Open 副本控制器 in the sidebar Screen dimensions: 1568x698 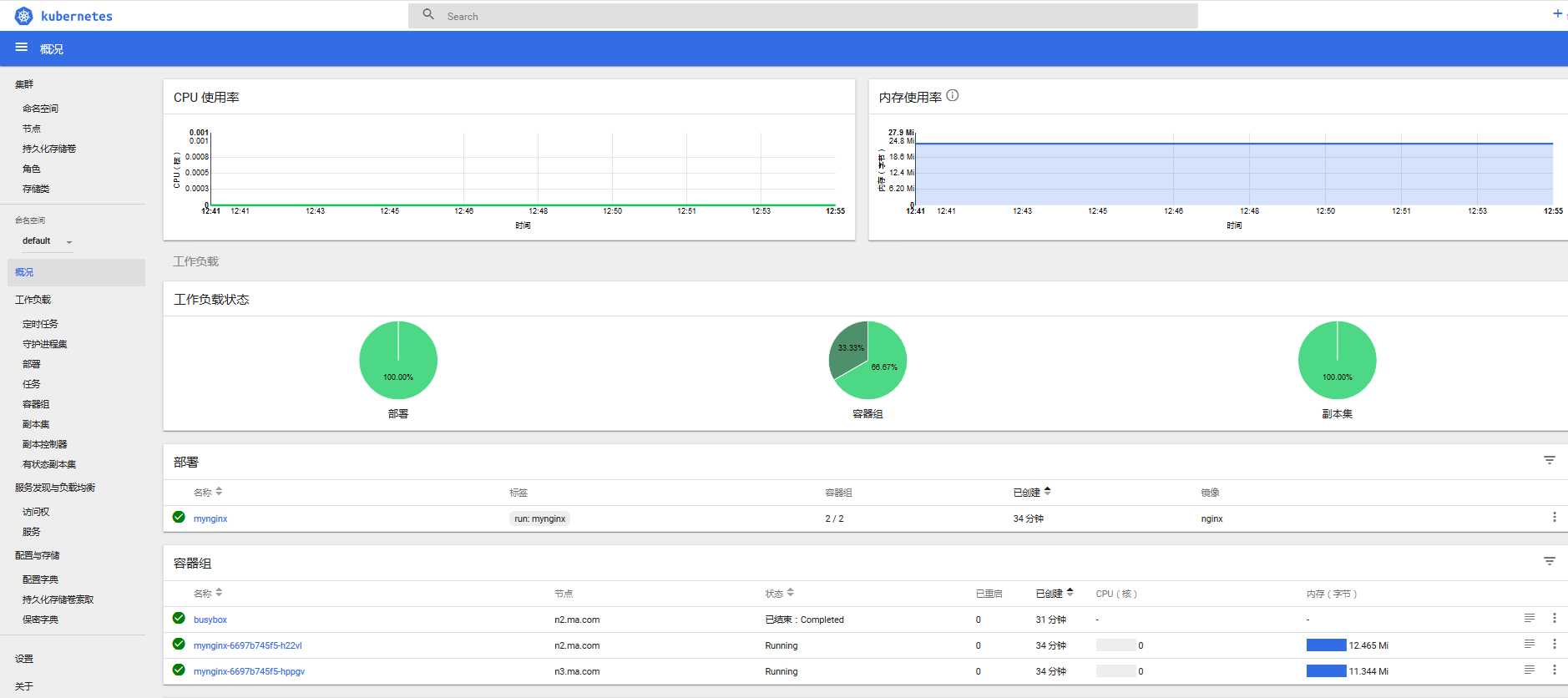(44, 444)
